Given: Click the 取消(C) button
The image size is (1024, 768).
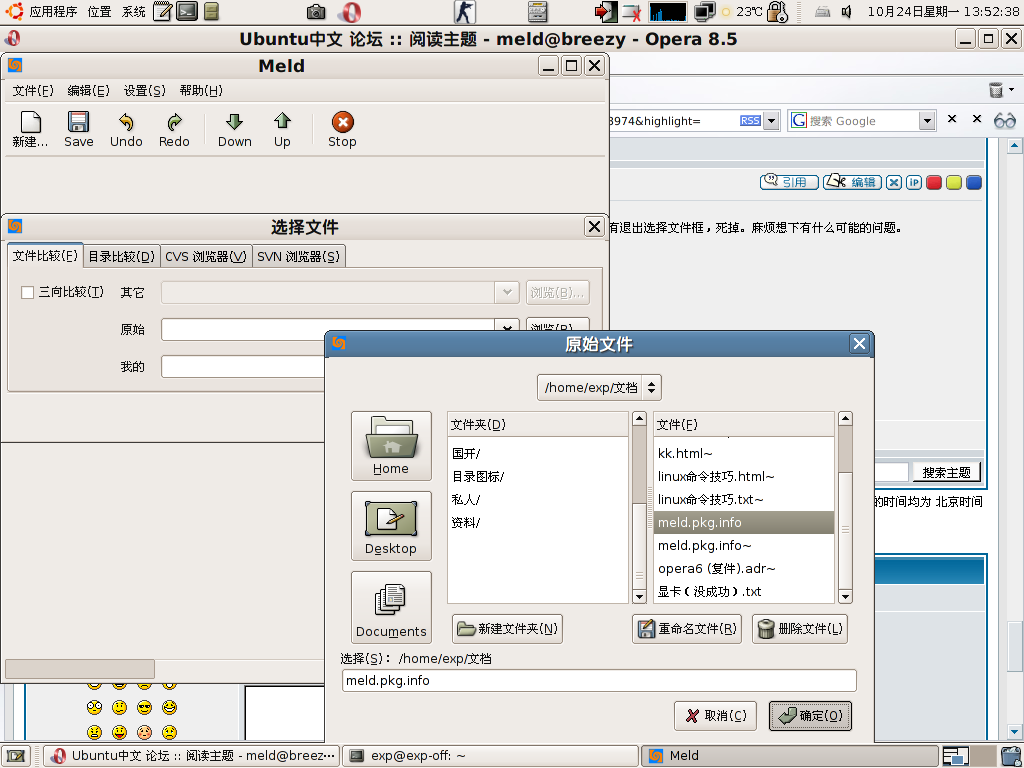Looking at the screenshot, I should tap(715, 716).
